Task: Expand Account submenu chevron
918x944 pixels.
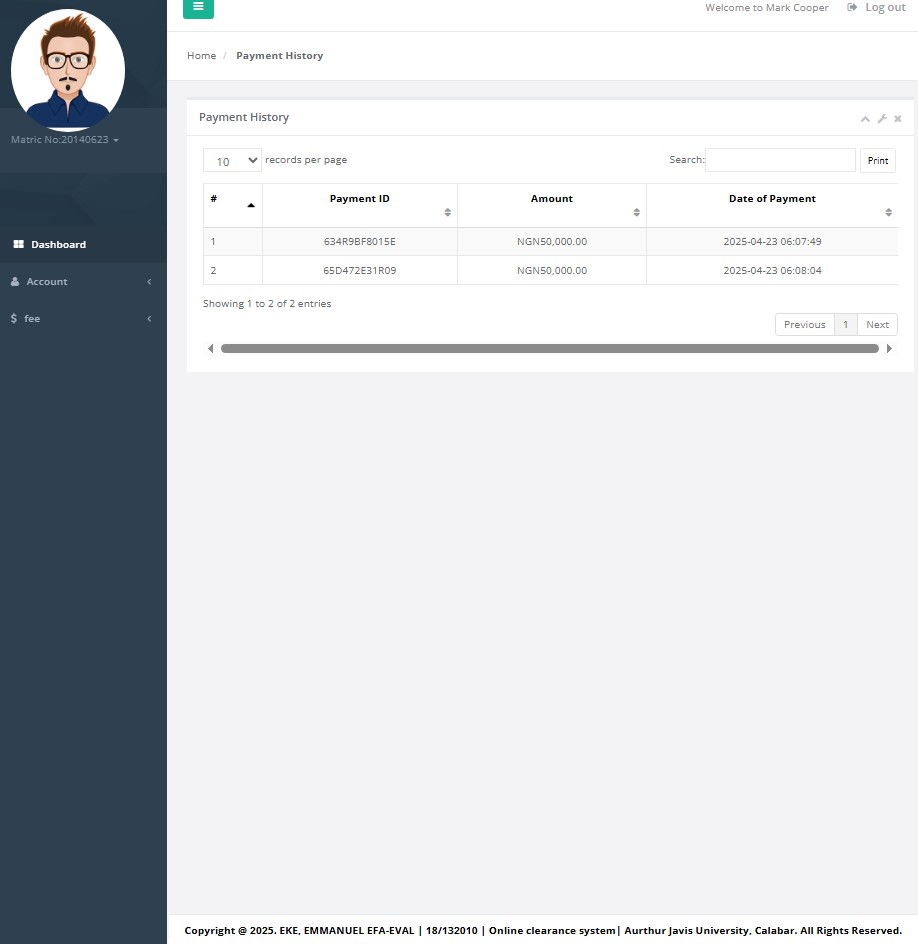Action: (149, 282)
